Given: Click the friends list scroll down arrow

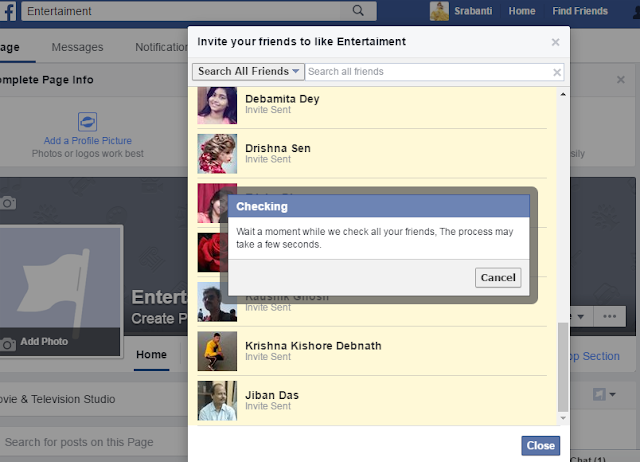Looking at the screenshot, I should [x=563, y=418].
